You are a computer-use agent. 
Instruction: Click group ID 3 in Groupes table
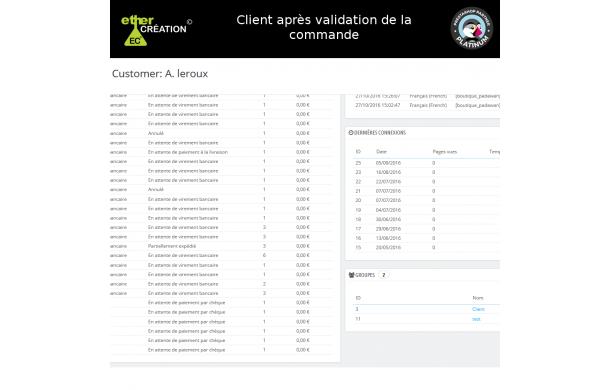pyautogui.click(x=357, y=309)
